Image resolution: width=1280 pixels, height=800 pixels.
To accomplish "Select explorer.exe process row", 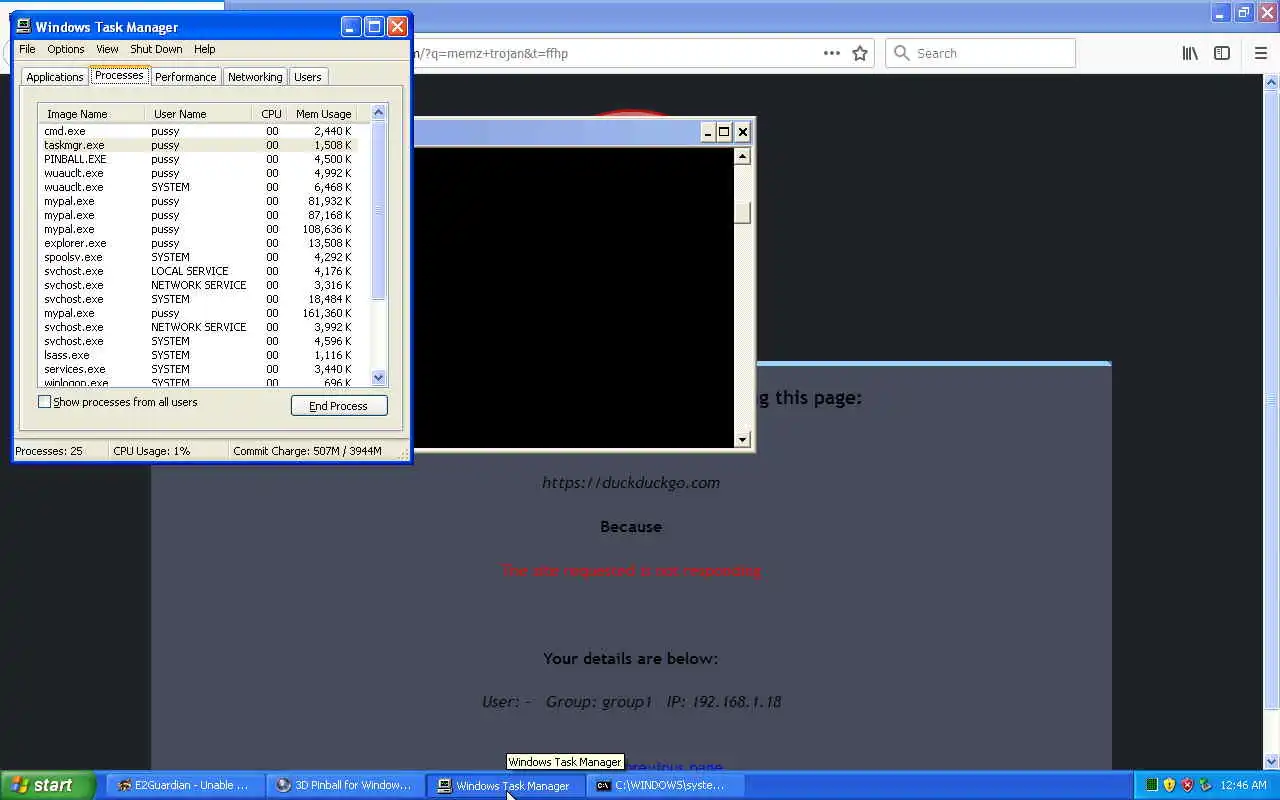I will [x=198, y=243].
